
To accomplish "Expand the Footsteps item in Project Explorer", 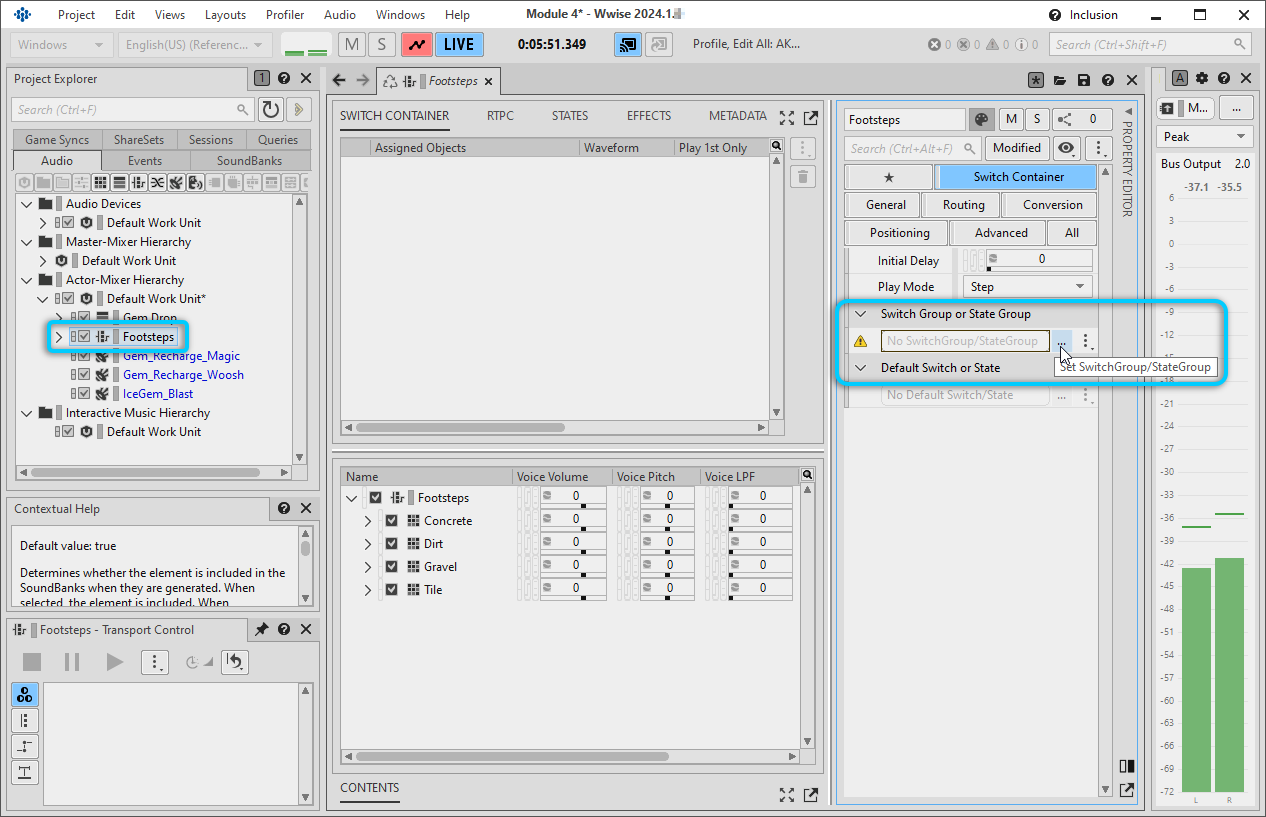I will click(58, 337).
